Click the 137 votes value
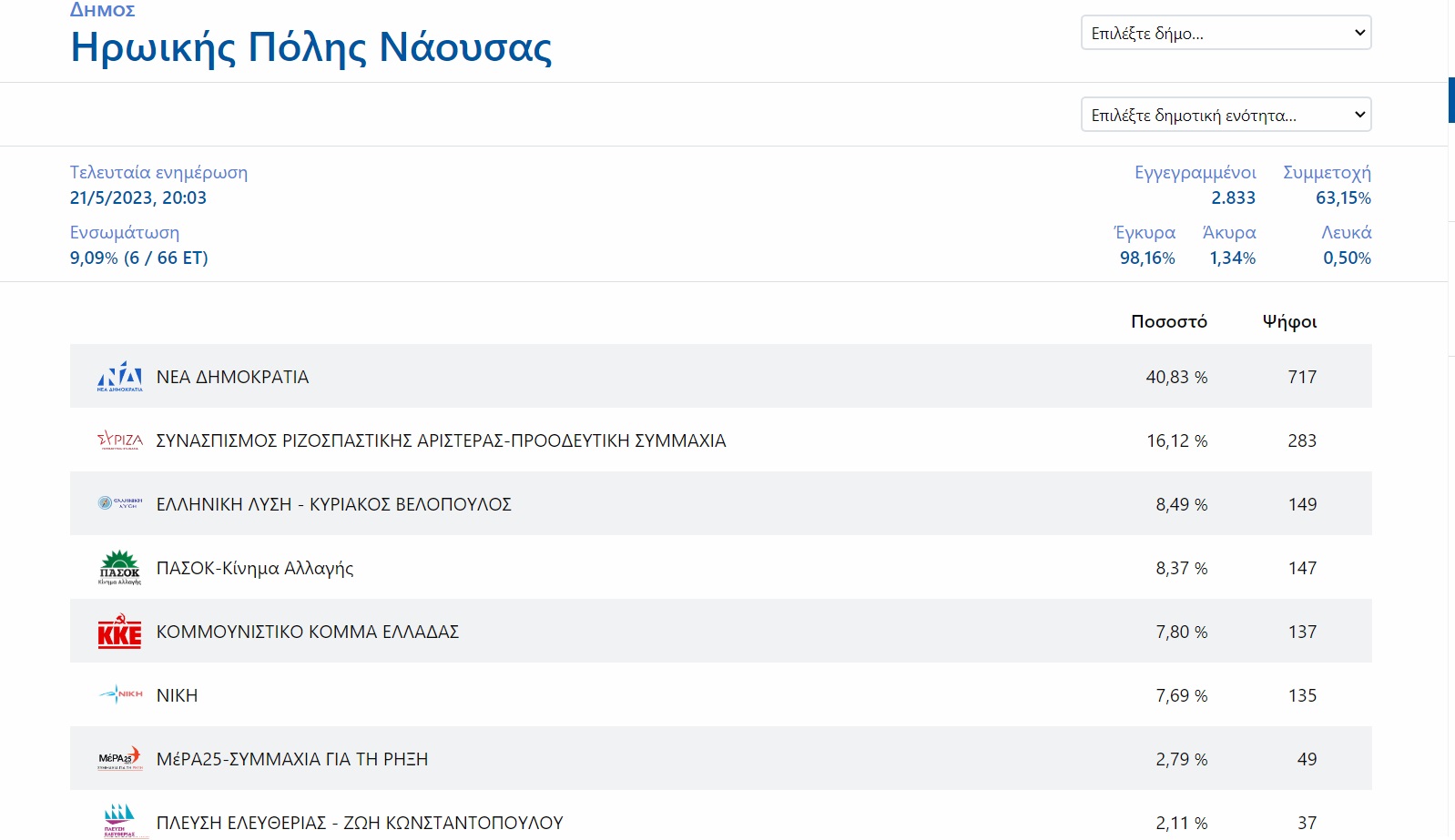Viewport: 1455px width, 840px height. pos(1302,632)
